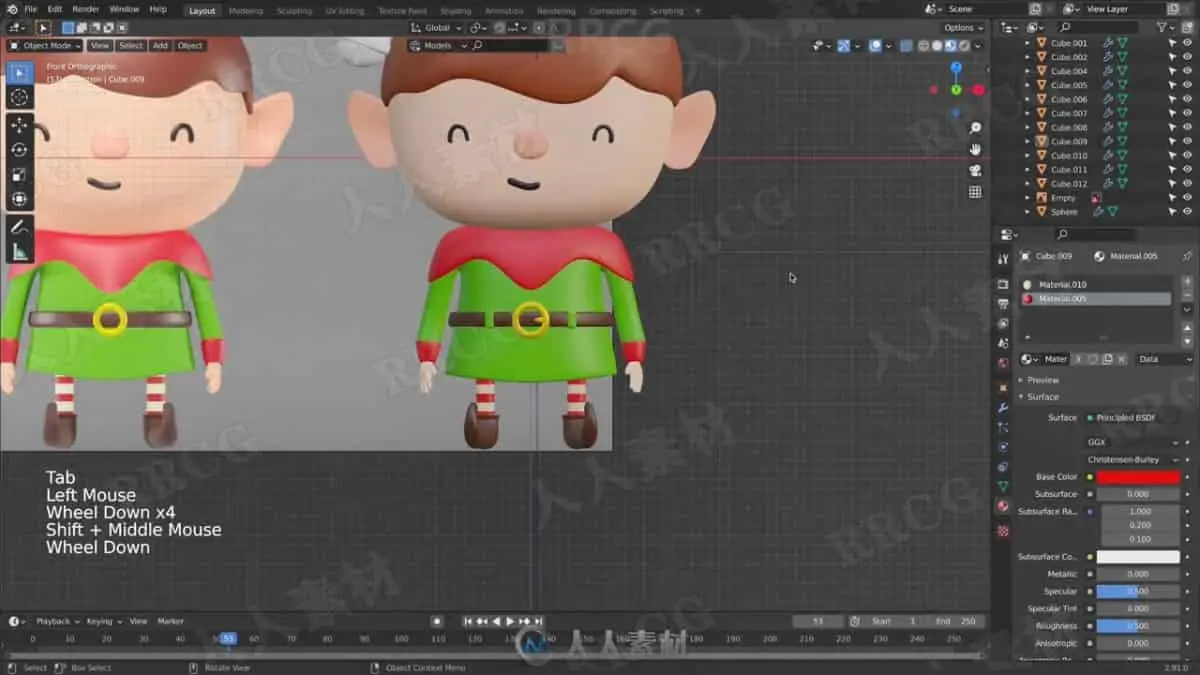Activate the Scale tool
1200x675 pixels.
[19, 175]
